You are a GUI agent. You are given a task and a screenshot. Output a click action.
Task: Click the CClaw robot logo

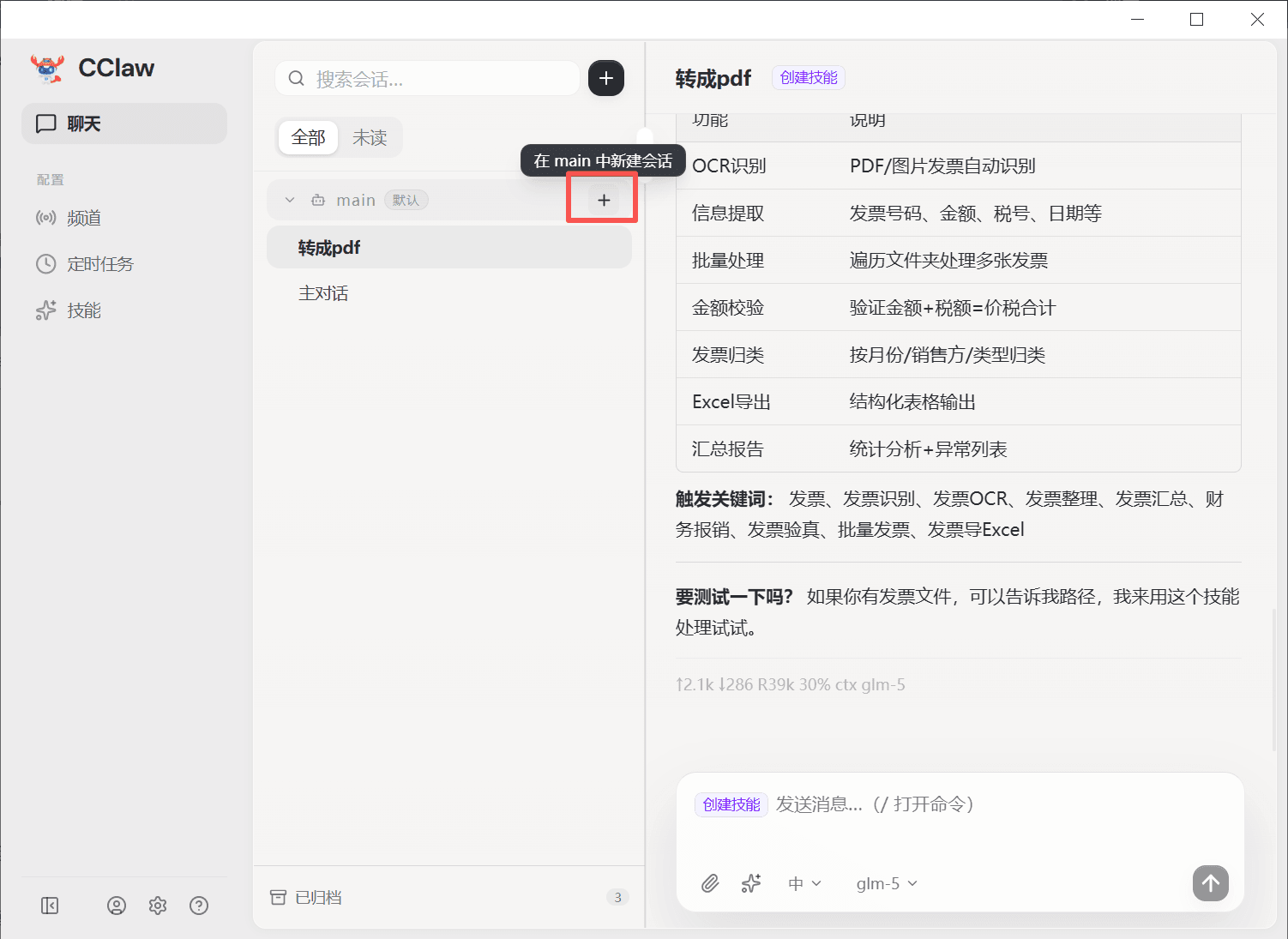coord(47,68)
